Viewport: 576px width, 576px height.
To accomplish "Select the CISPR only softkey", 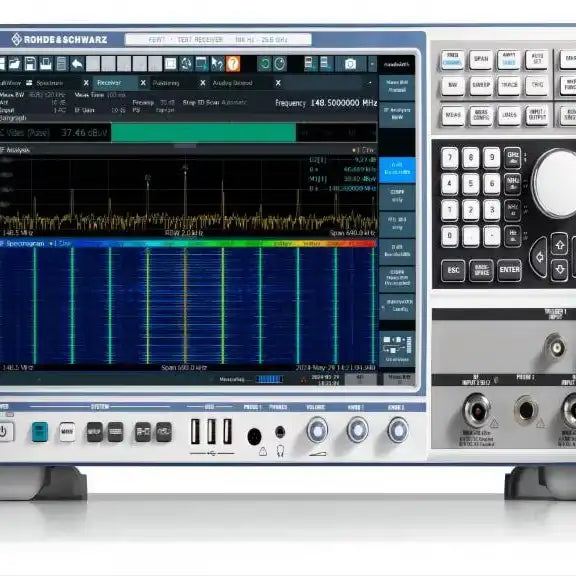I will point(397,196).
